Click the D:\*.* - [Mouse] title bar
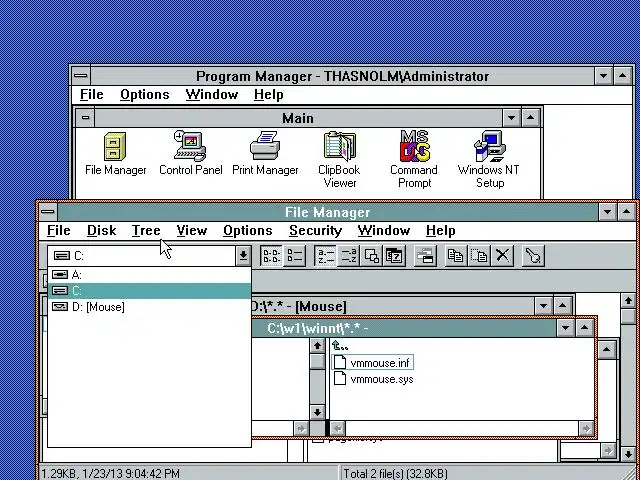Screen dimensions: 640x480 coord(392,306)
